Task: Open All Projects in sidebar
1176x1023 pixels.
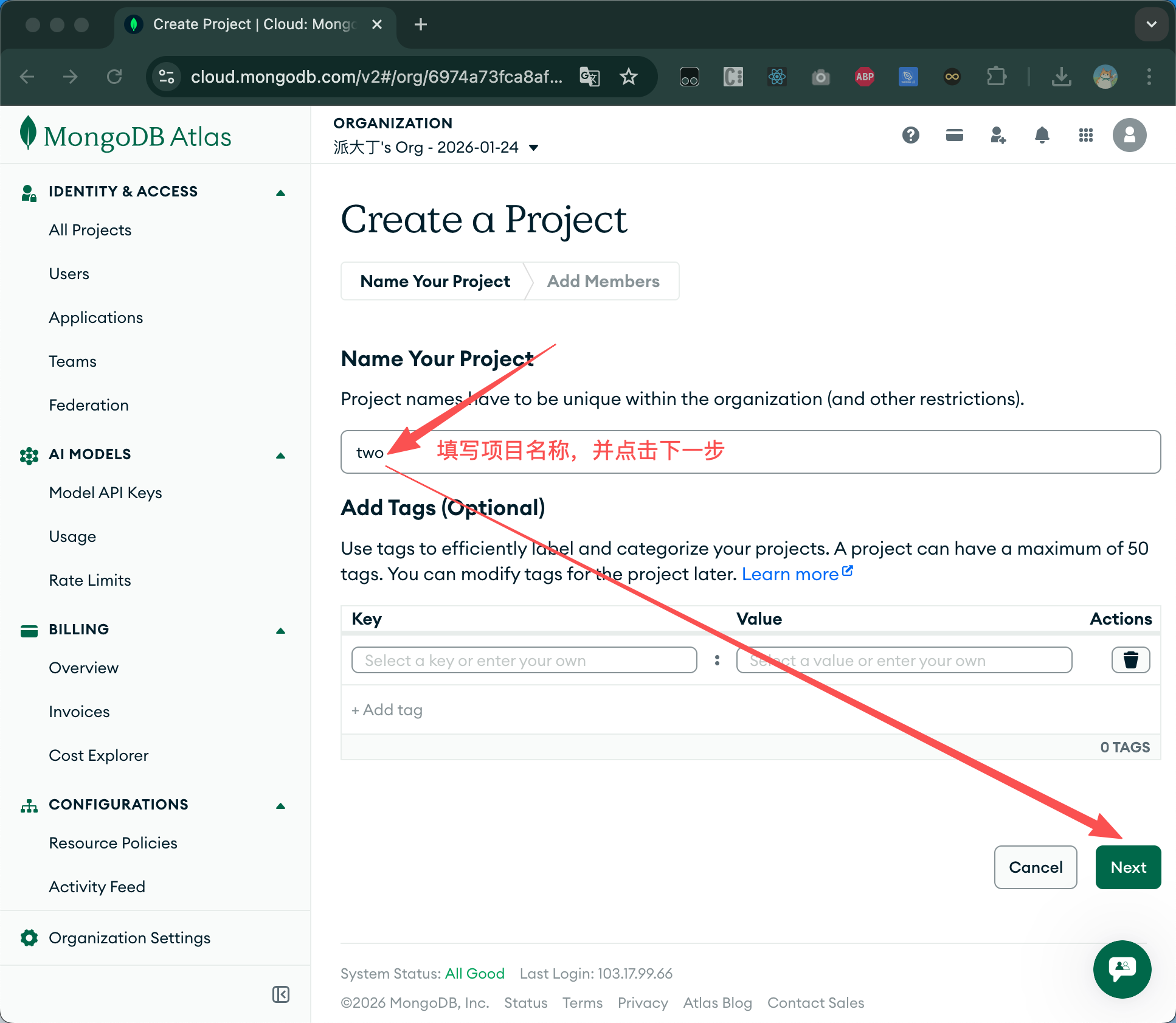Action: click(90, 230)
